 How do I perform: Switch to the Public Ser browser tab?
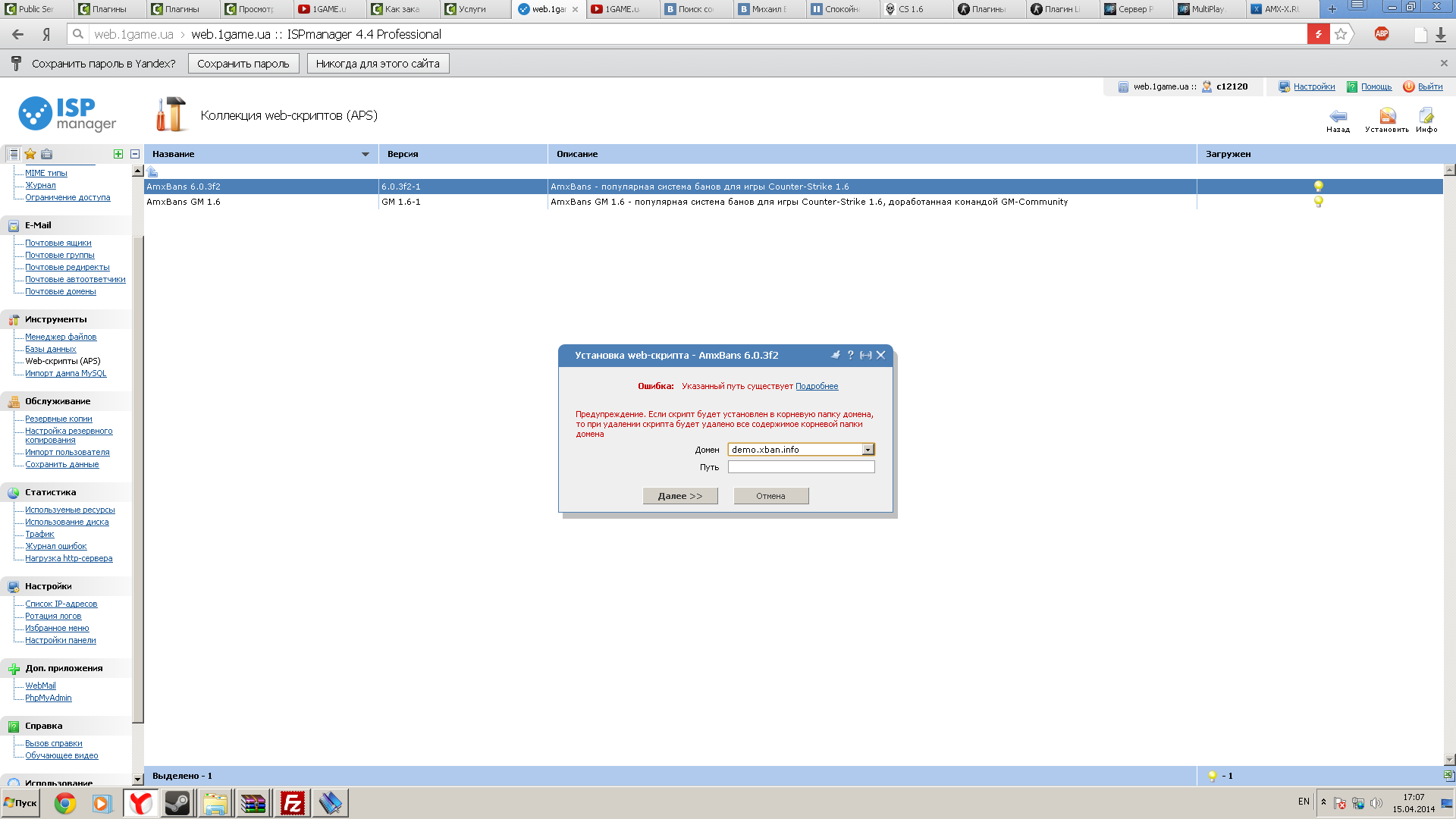(x=36, y=9)
